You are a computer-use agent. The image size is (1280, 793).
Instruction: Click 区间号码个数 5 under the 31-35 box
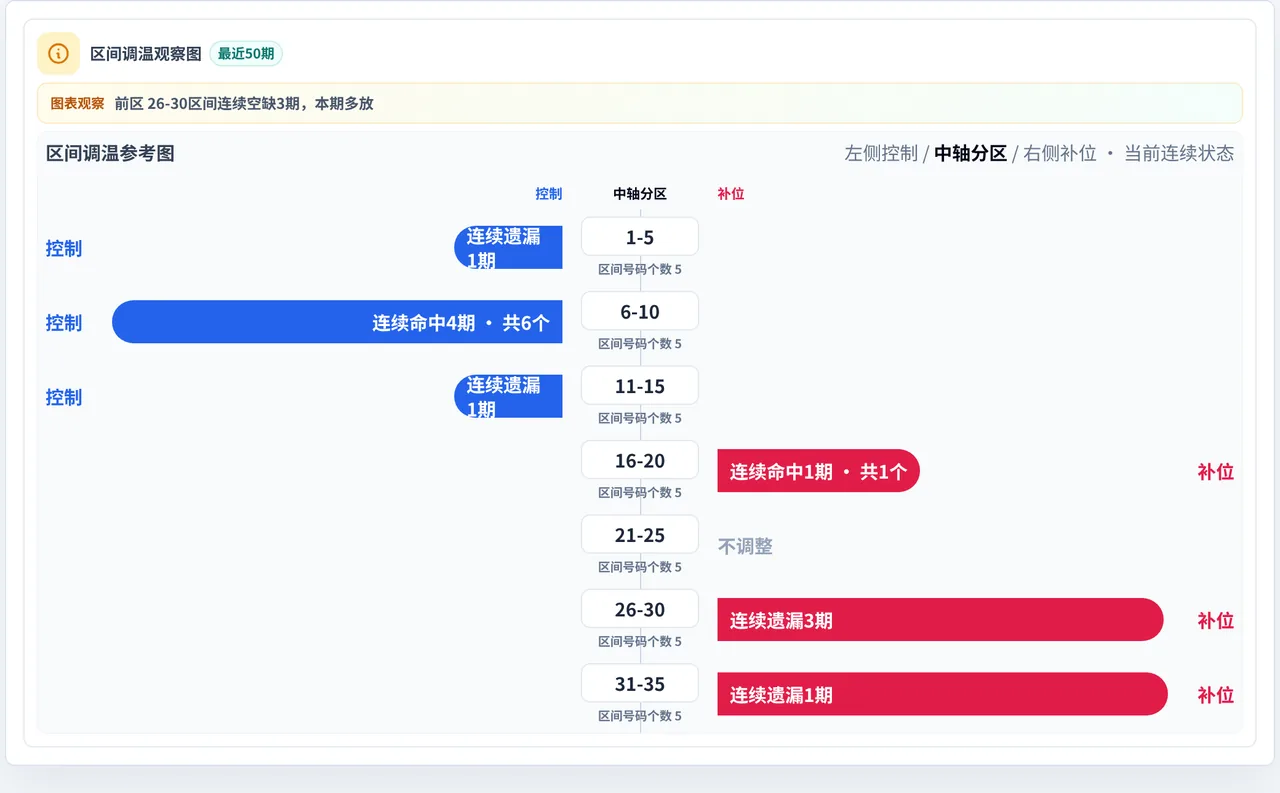tap(640, 716)
